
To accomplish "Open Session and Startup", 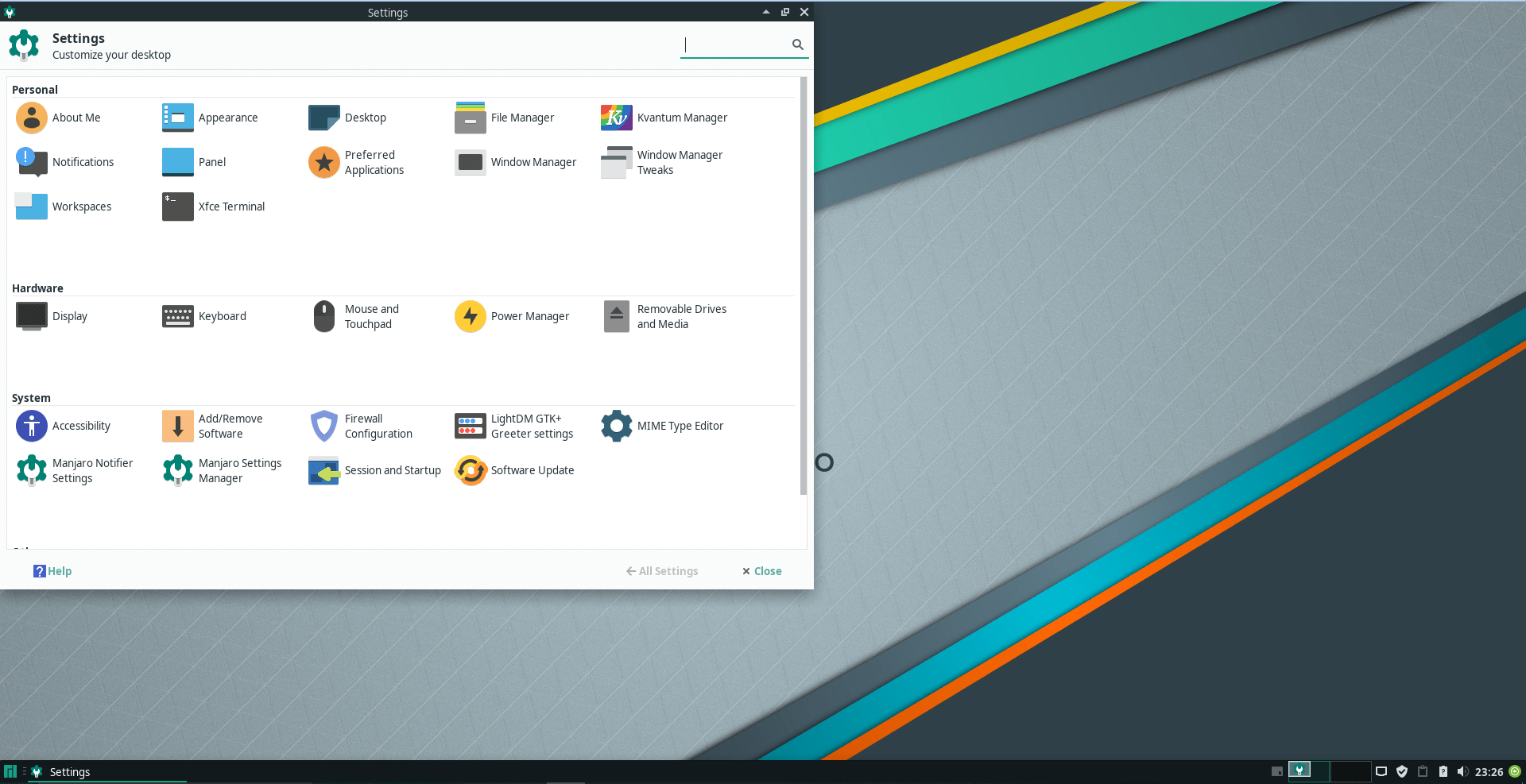I will (374, 470).
